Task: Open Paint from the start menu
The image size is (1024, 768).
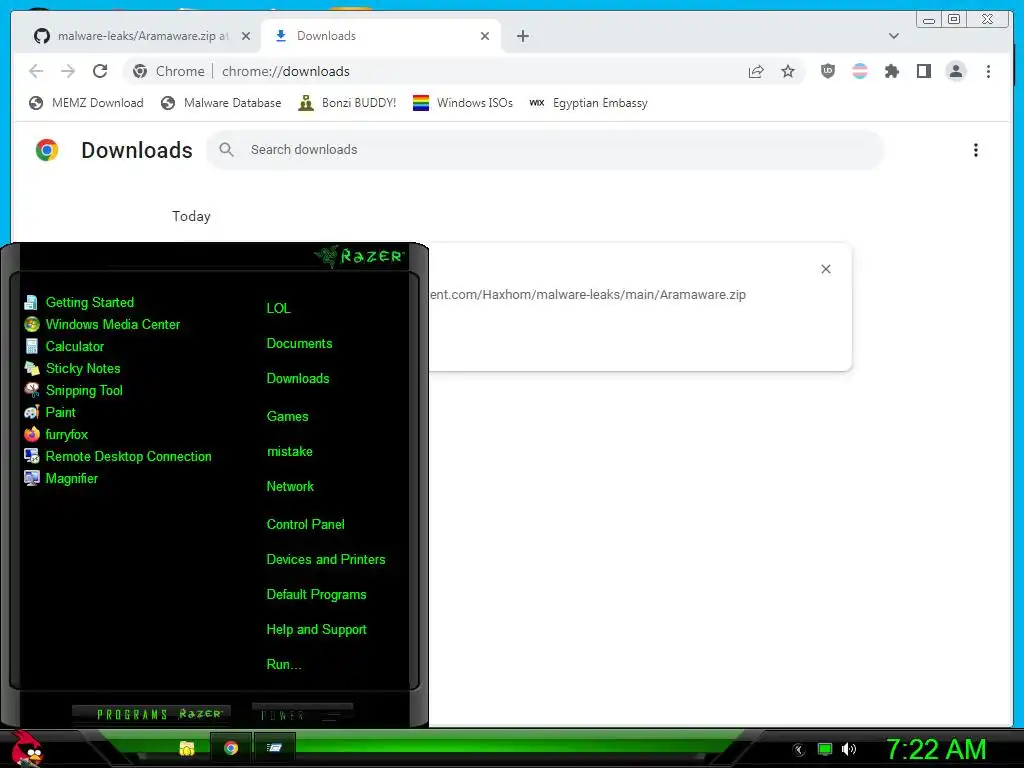Action: [50, 413]
